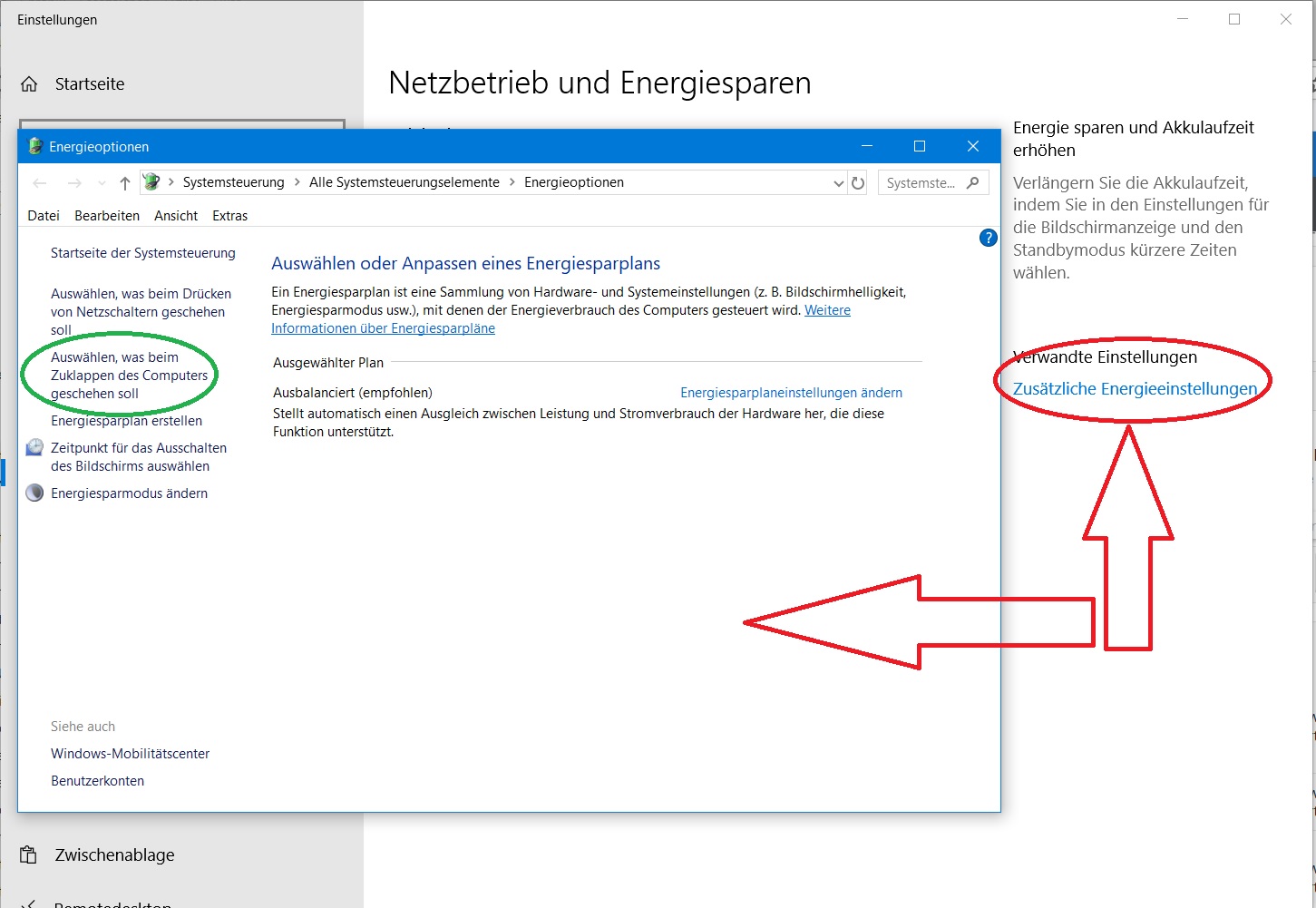This screenshot has height=908, width=1316.
Task: Close the Einstellungen window
Action: [x=1286, y=19]
